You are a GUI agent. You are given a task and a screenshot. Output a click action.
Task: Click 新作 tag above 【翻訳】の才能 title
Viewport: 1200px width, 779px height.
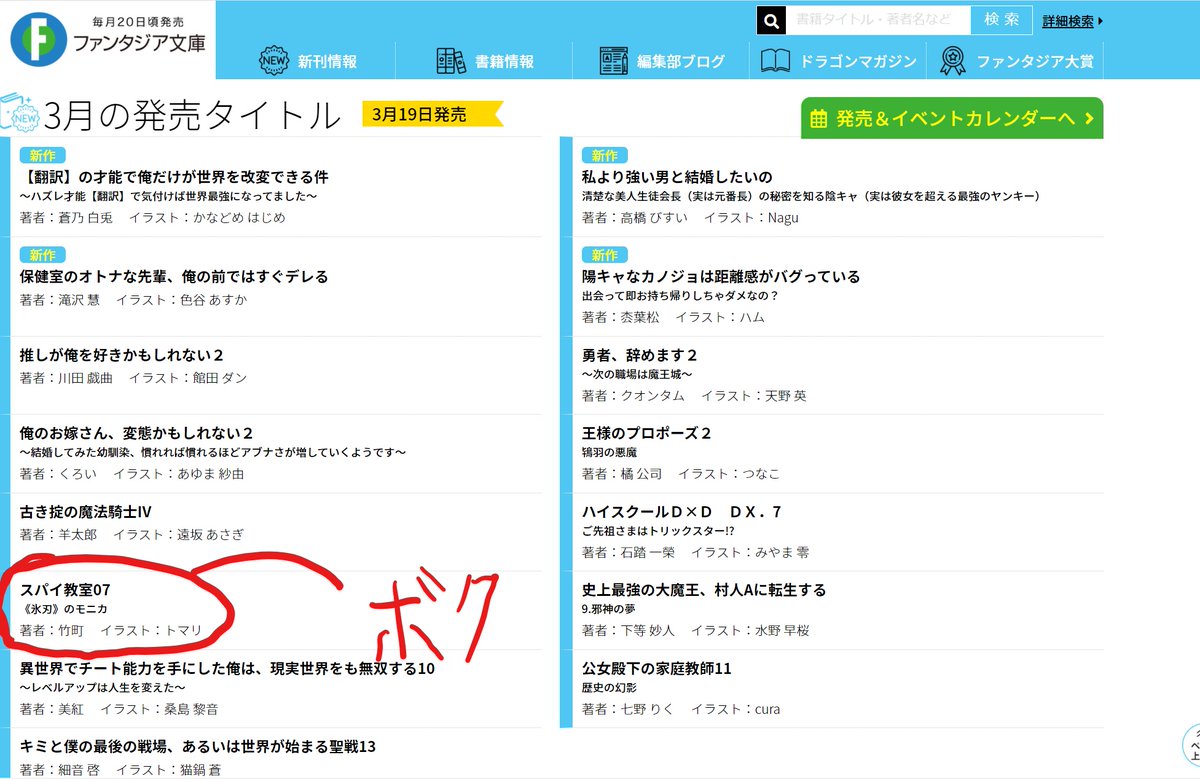click(x=42, y=155)
